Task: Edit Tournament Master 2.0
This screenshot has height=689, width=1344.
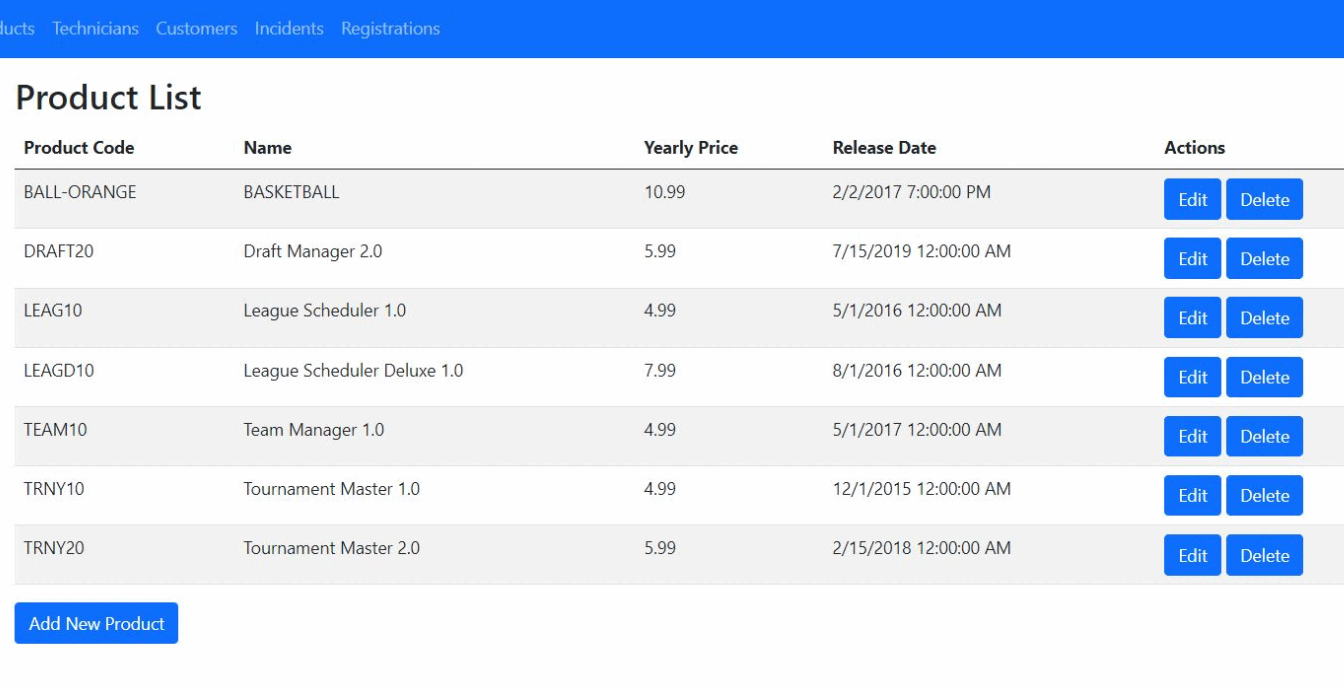Action: coord(1192,555)
